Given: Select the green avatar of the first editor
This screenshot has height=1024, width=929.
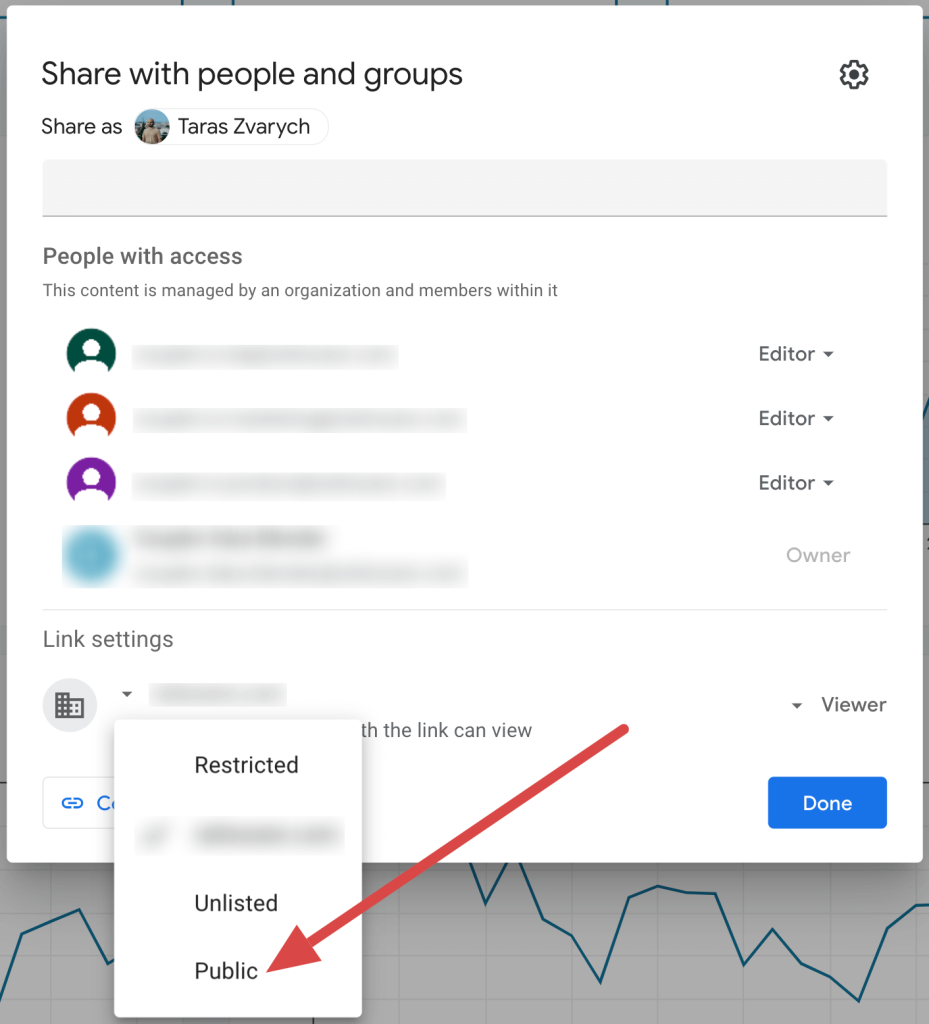Looking at the screenshot, I should 91,353.
